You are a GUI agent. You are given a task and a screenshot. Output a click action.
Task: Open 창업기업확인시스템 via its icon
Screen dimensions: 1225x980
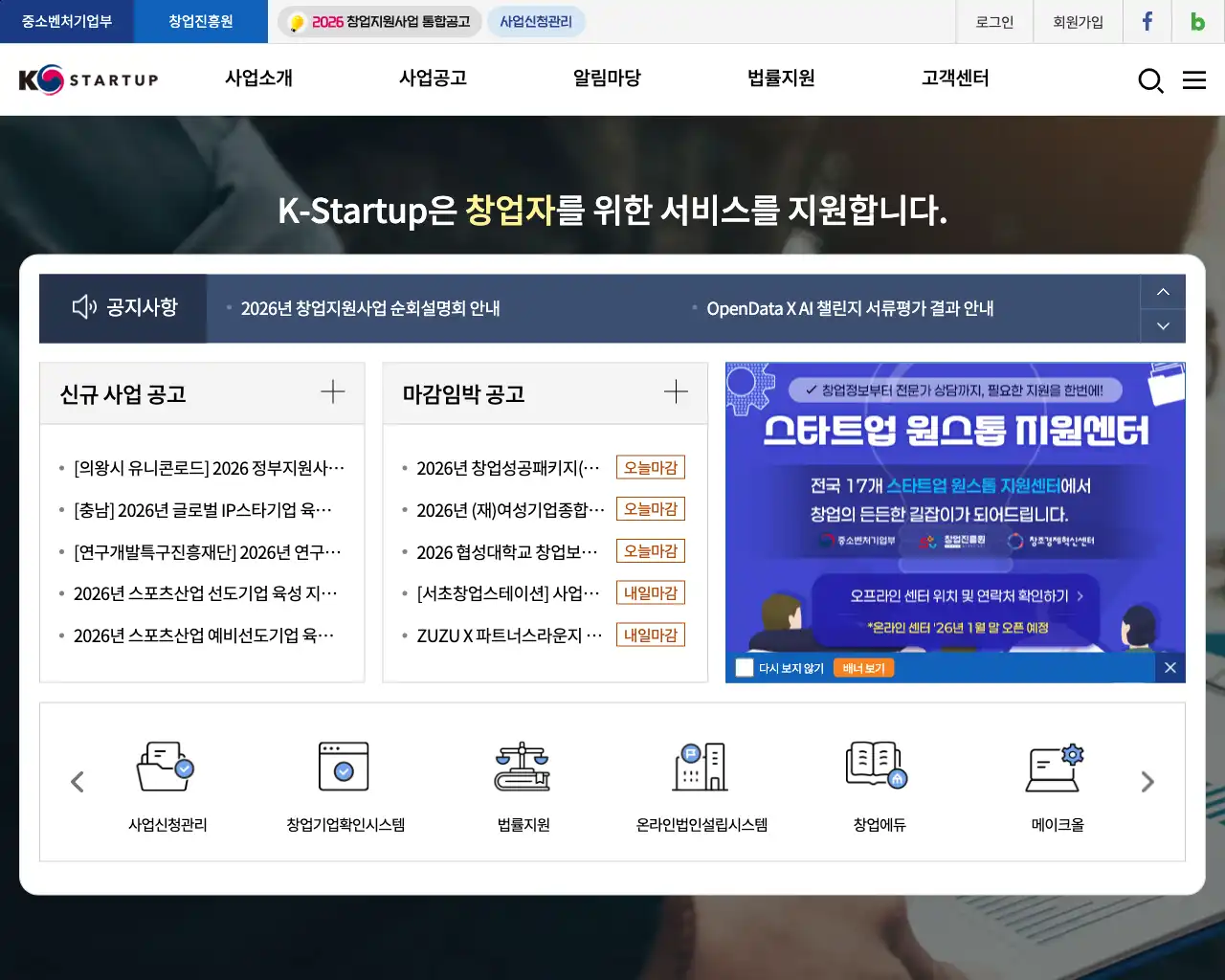[x=343, y=766]
